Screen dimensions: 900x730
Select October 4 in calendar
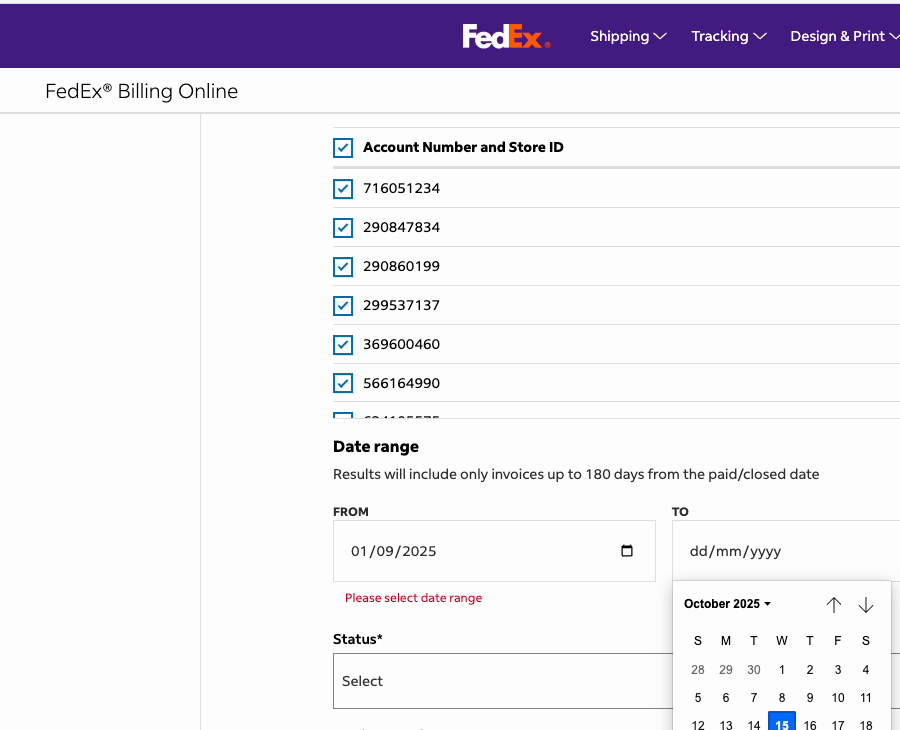coord(866,670)
